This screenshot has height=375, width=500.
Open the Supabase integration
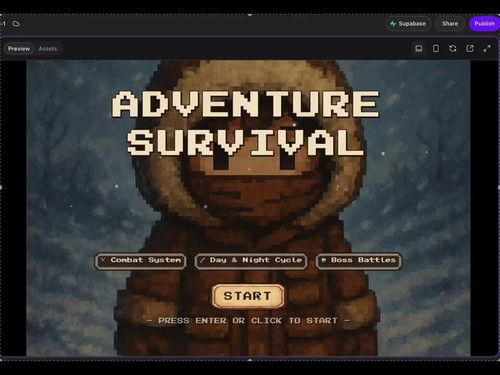[x=408, y=24]
